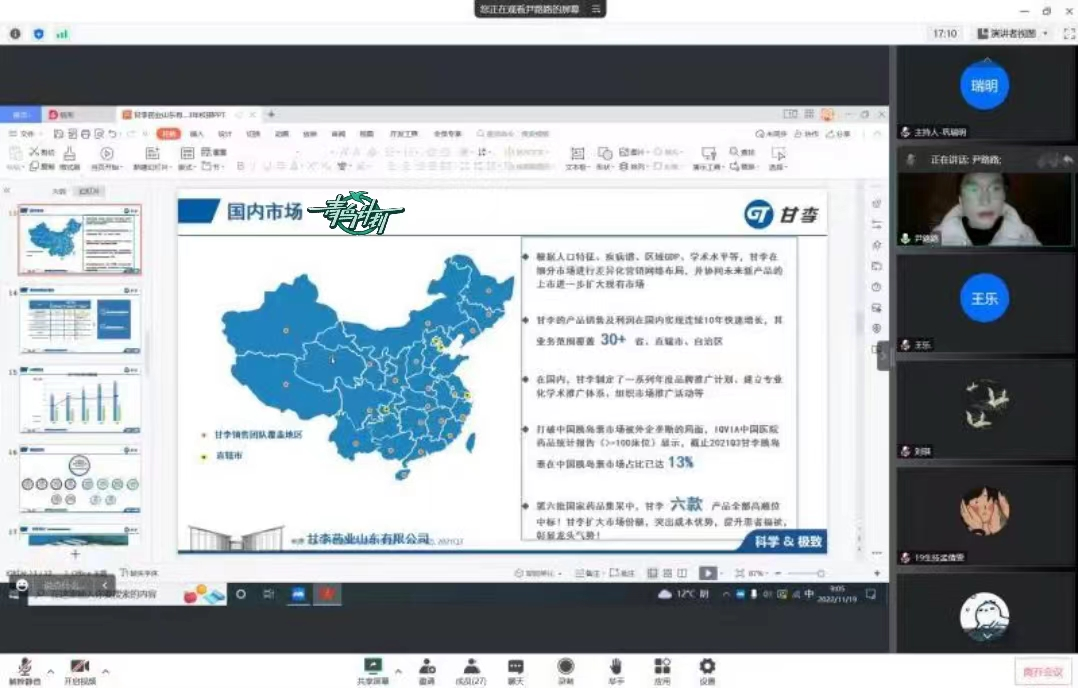Open Speaker View layout dropdown
This screenshot has width=1078, height=688.
1013,33
